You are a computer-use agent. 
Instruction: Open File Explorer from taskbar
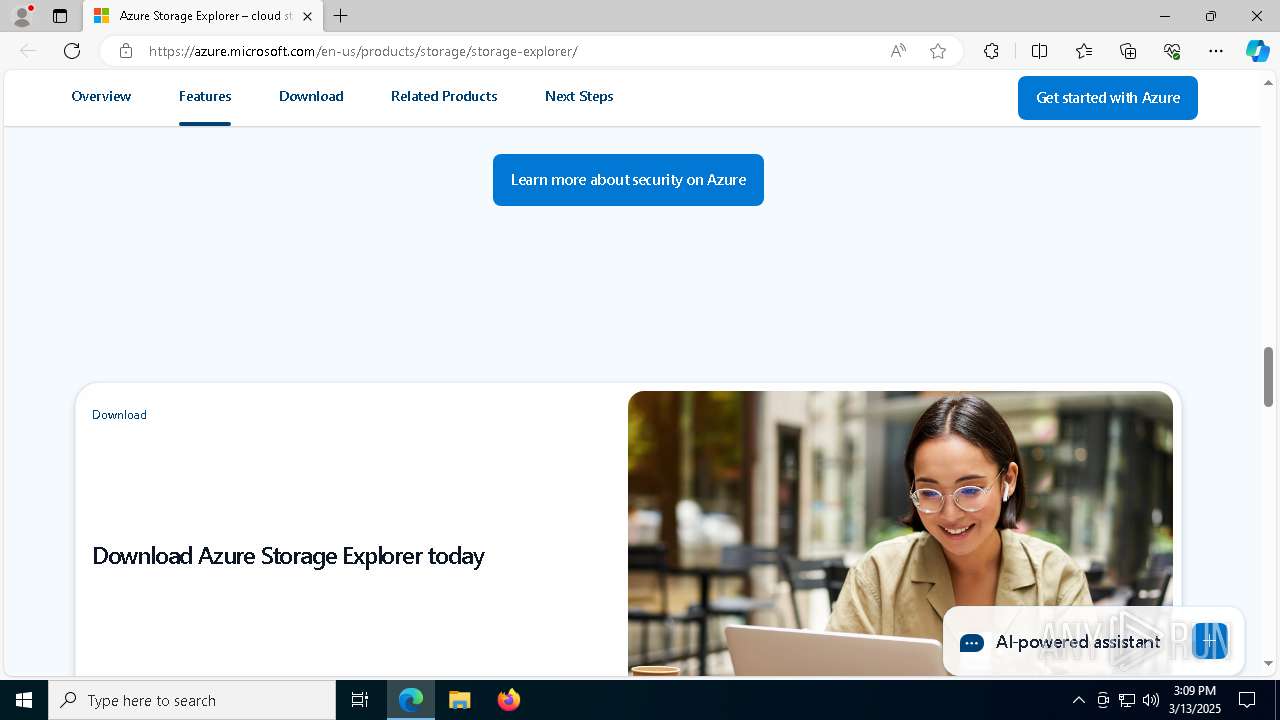pyautogui.click(x=460, y=700)
